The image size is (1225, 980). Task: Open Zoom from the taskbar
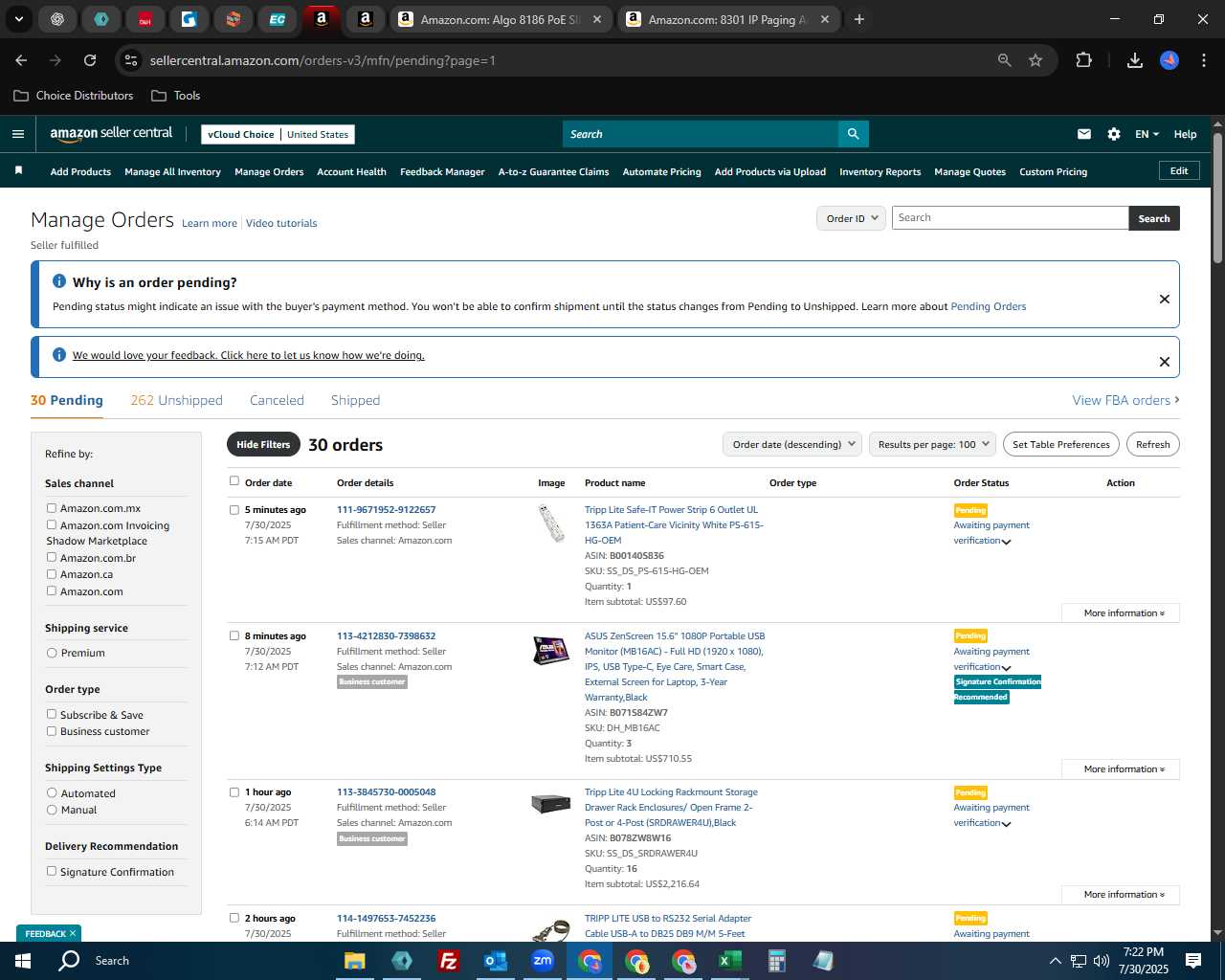[543, 961]
